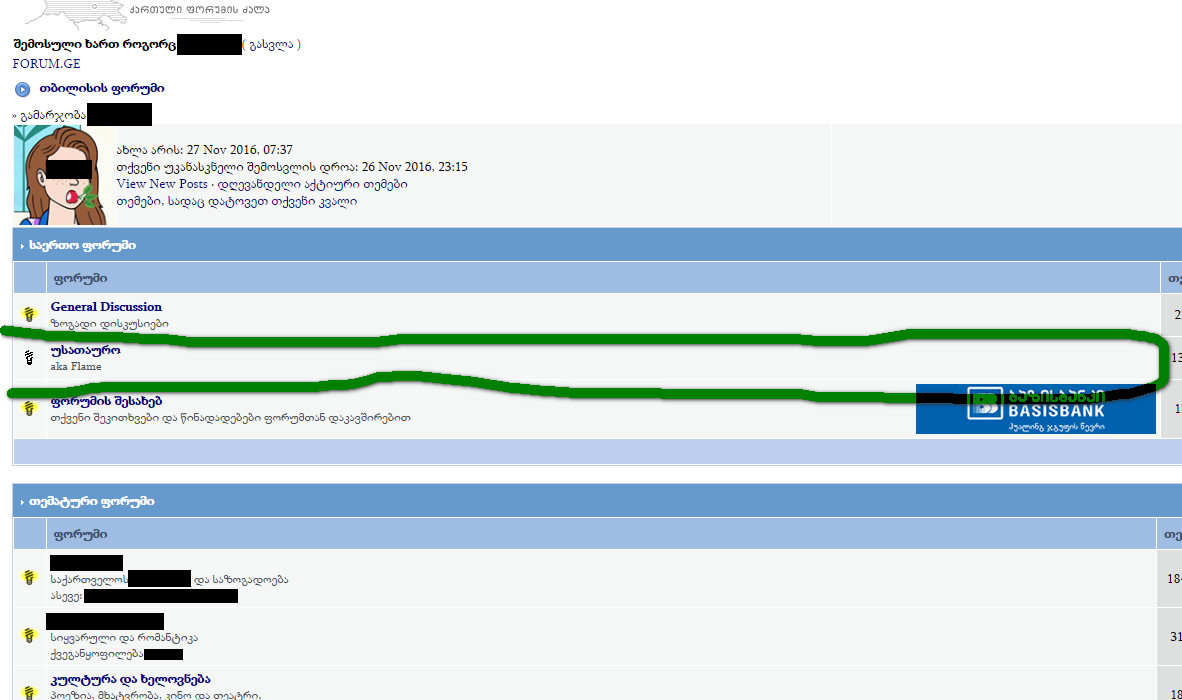The image size is (1182, 700).
Task: Open the კულტურა და ხელოვნება forum
Action: pos(130,679)
